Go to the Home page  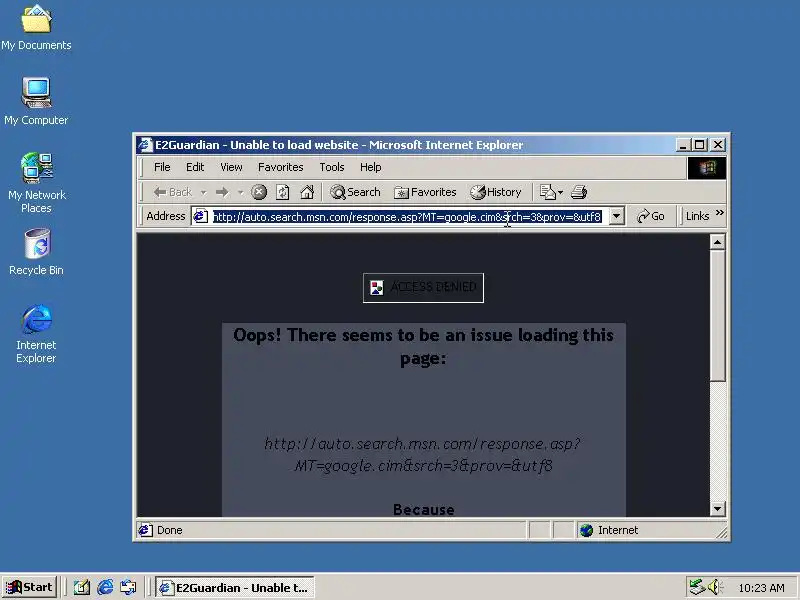pos(307,192)
